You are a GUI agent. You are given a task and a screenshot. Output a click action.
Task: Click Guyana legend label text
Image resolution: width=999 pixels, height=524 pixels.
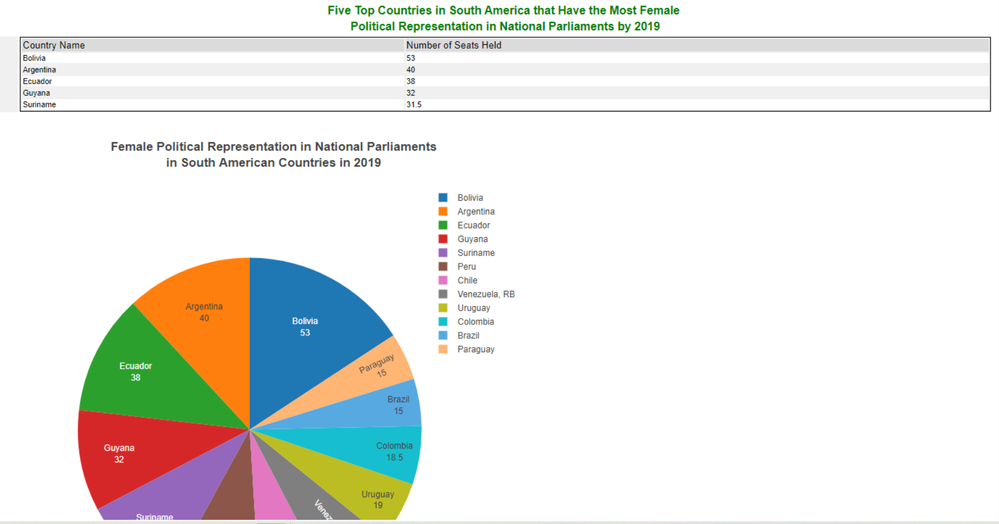click(x=472, y=239)
